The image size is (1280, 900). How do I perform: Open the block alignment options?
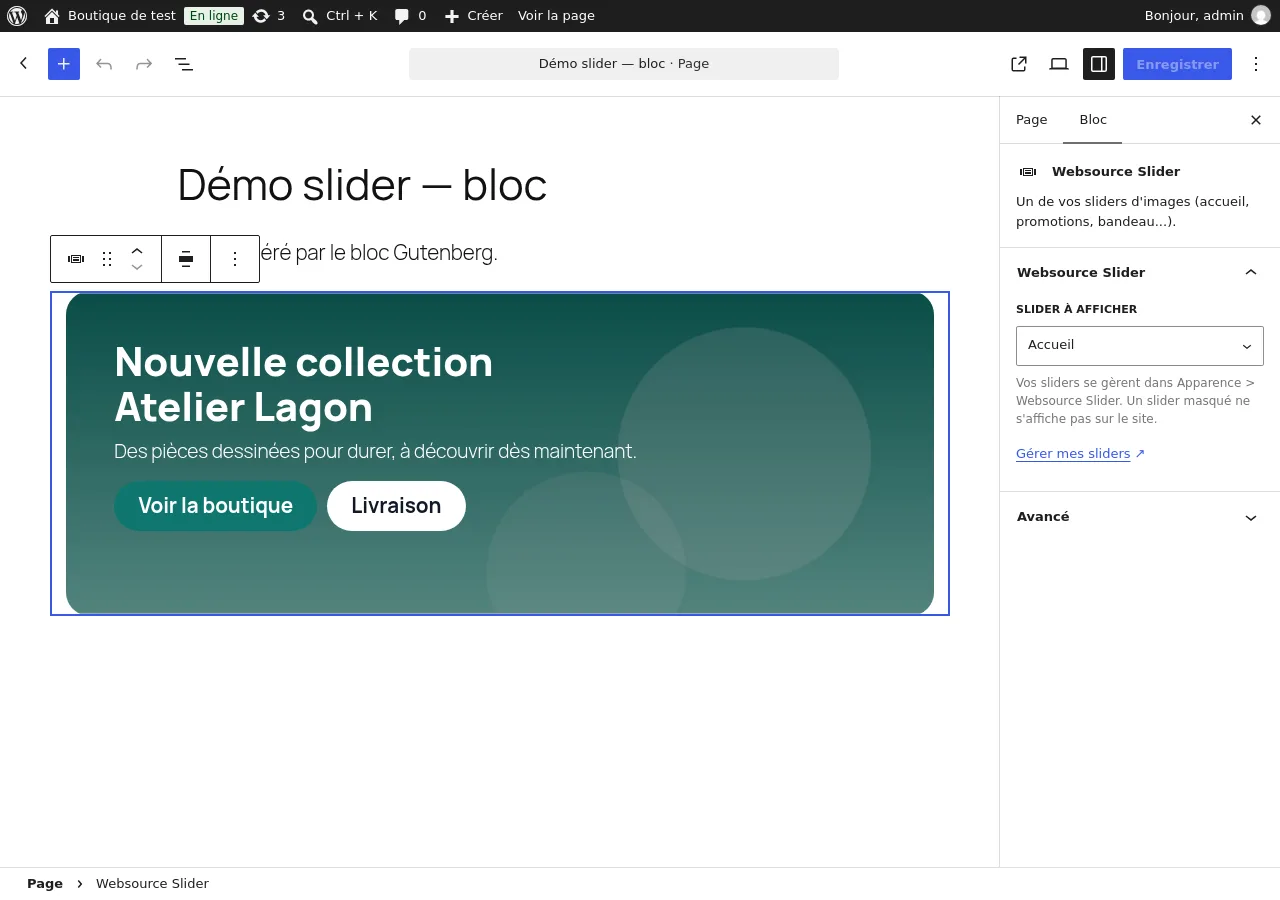pos(186,259)
